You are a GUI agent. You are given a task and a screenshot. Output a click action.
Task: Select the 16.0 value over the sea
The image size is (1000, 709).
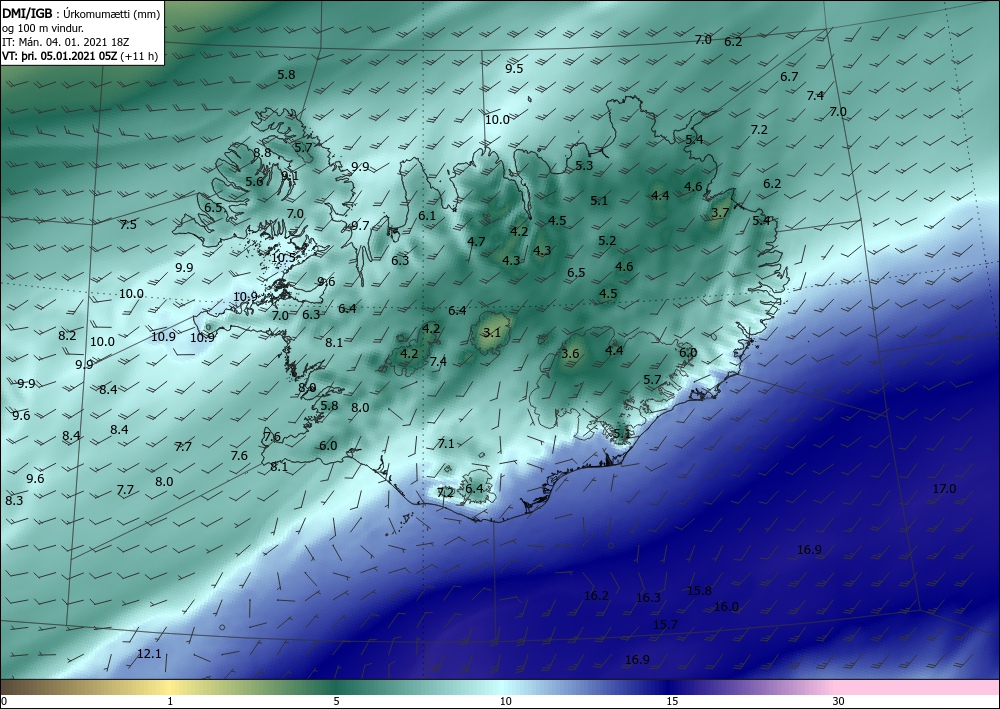[726, 606]
